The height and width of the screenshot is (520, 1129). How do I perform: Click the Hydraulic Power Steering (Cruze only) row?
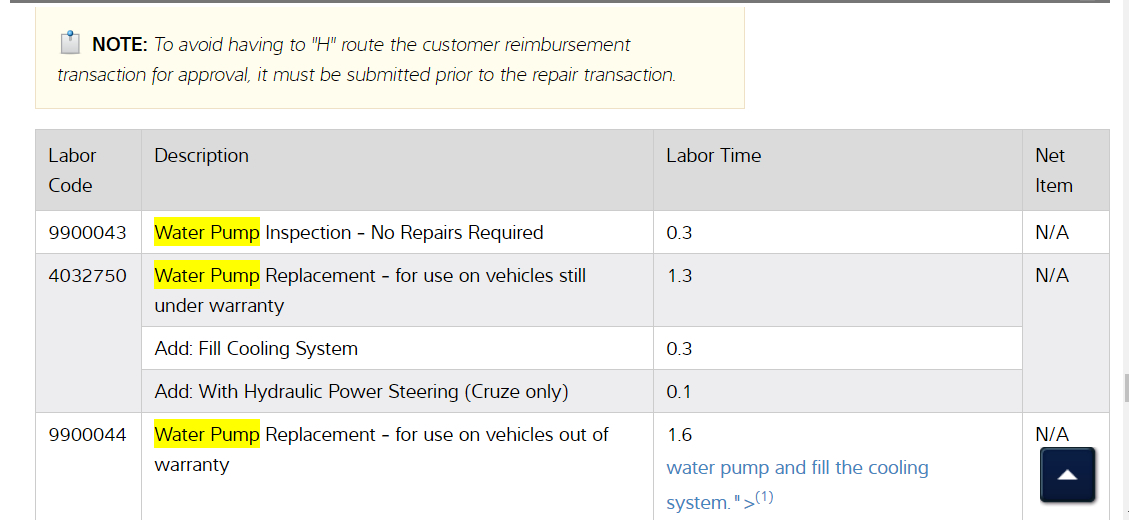coord(361,392)
